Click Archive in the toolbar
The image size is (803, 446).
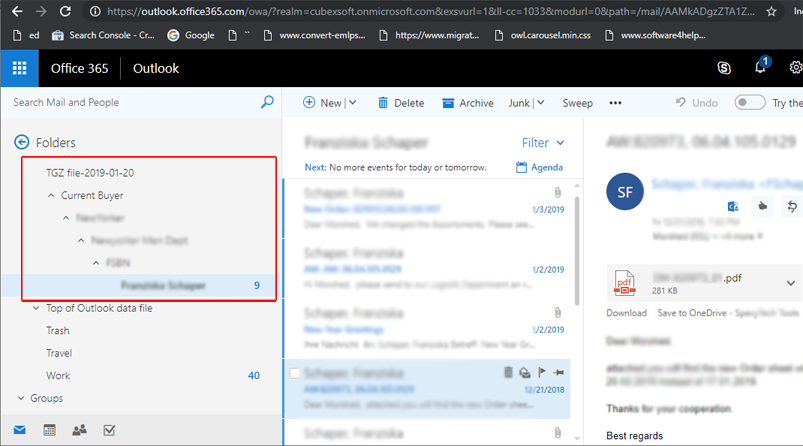click(x=468, y=103)
